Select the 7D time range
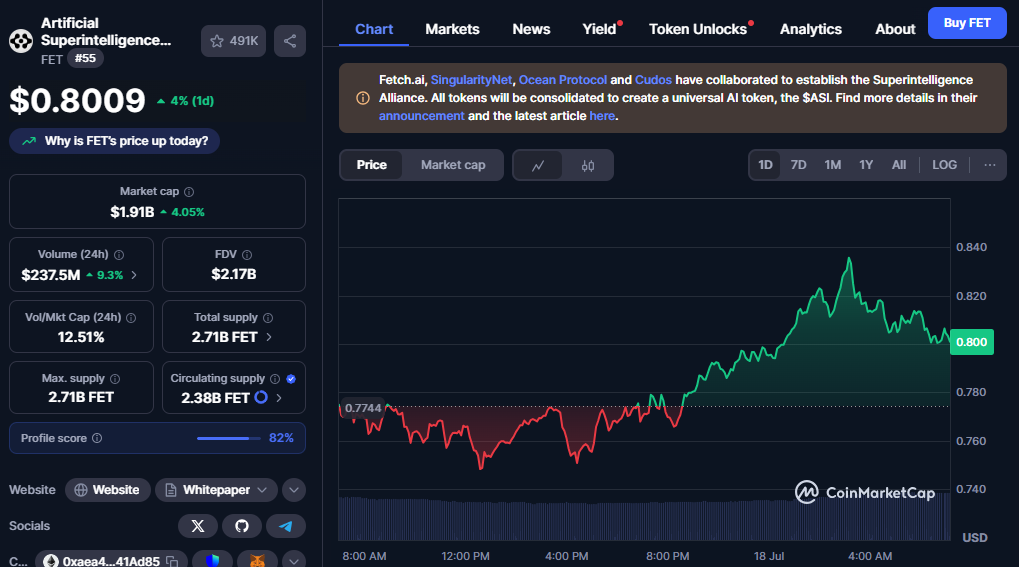The image size is (1019, 567). tap(799, 165)
